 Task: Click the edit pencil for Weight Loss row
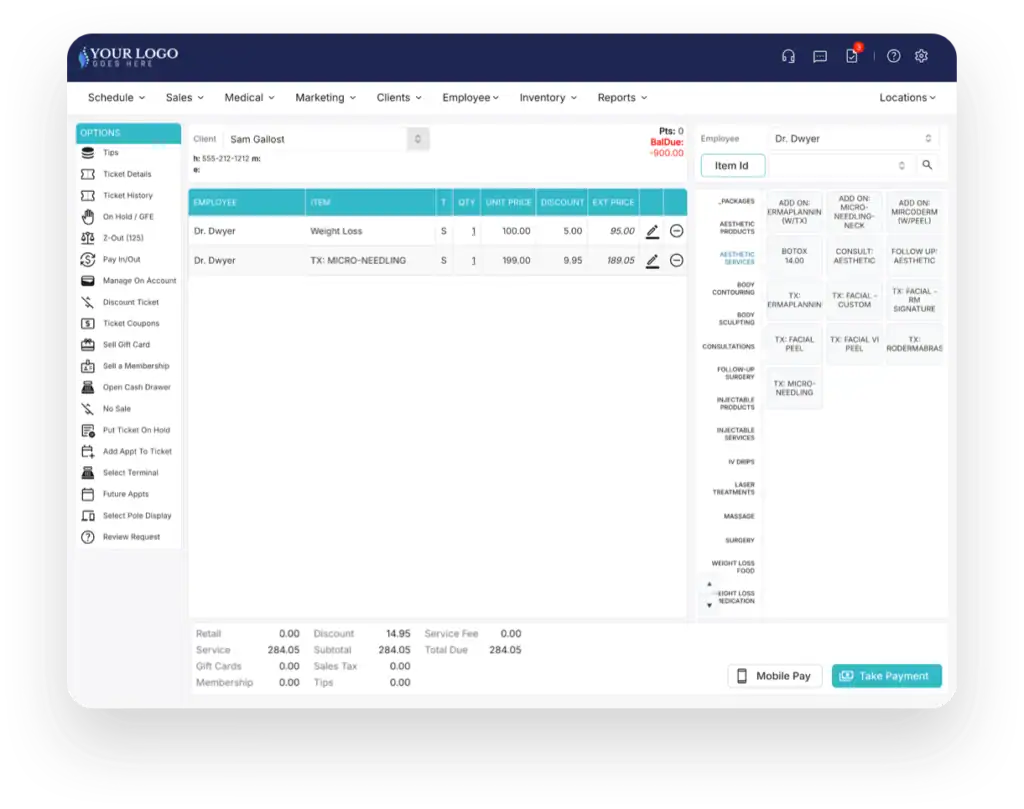(652, 232)
